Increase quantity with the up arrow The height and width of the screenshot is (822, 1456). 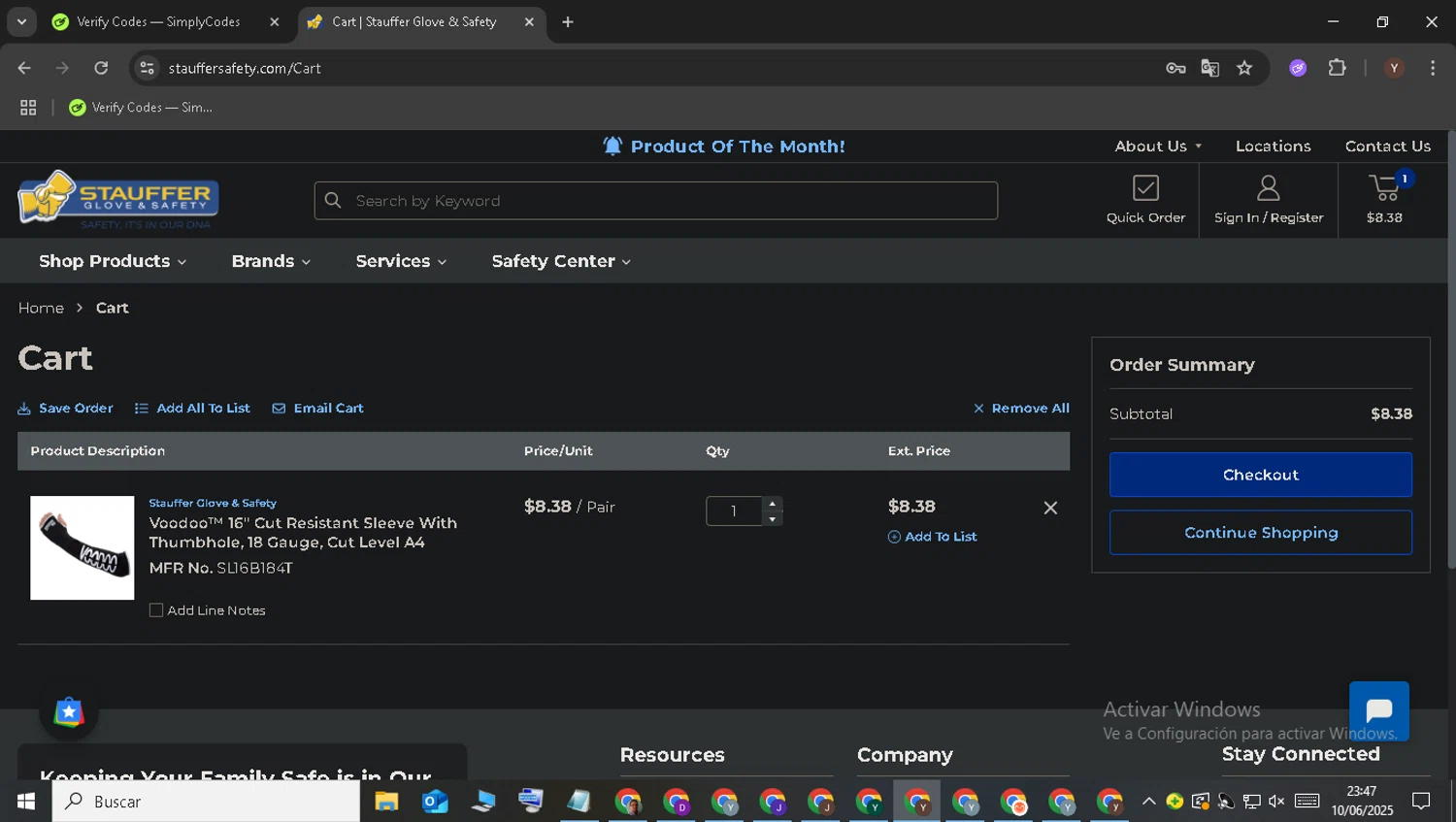[x=773, y=504]
